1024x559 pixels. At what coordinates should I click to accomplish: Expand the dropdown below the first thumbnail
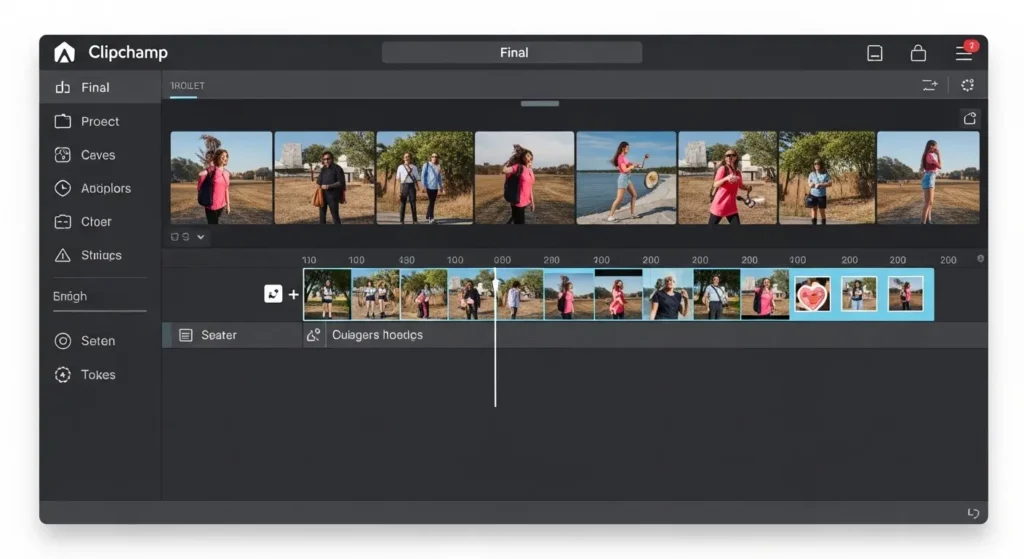coord(201,237)
